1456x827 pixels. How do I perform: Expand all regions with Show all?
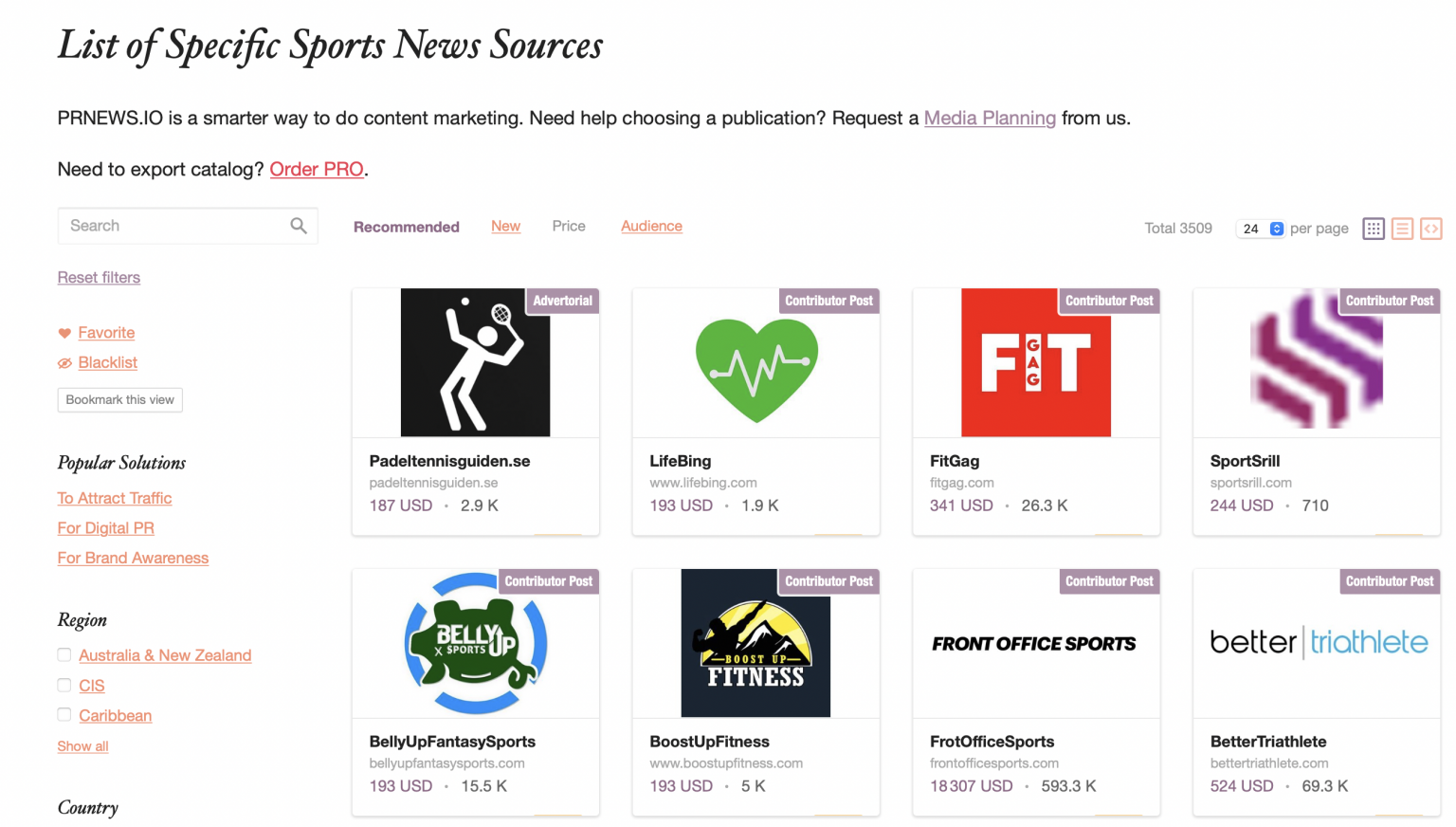82,745
